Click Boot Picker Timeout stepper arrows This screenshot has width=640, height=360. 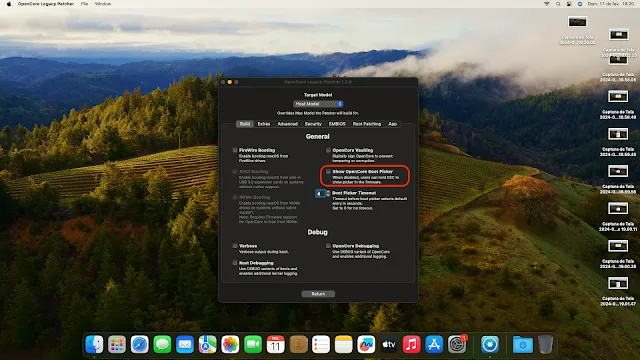328,193
